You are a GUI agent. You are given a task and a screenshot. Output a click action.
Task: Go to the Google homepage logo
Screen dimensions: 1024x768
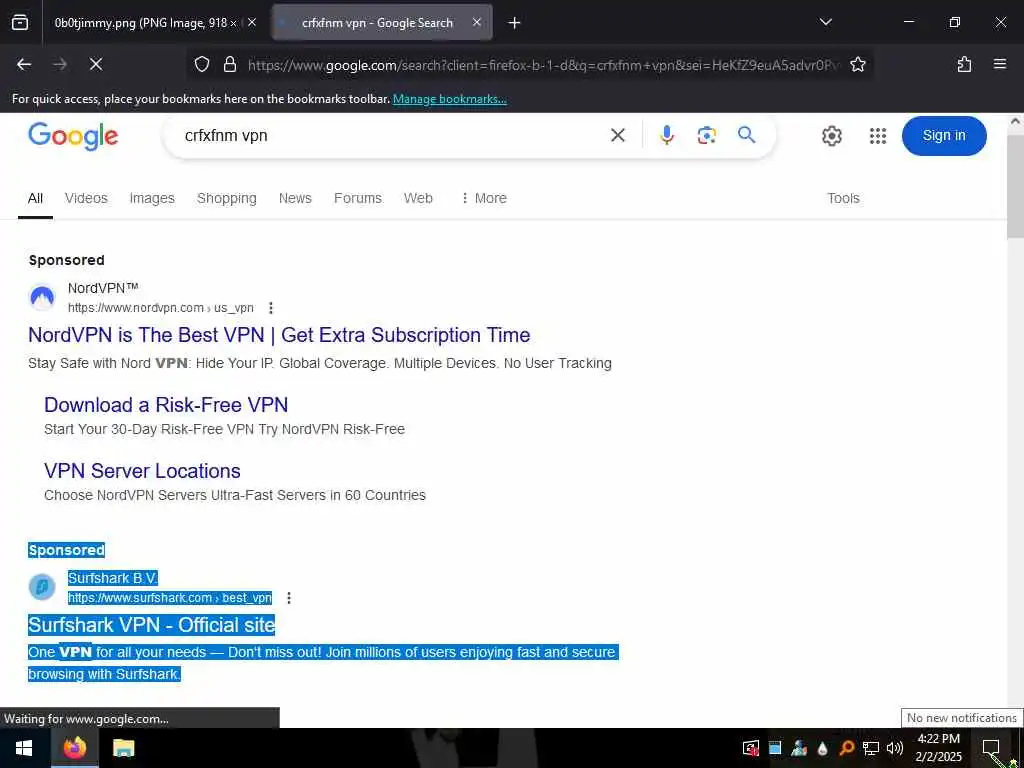coord(73,136)
